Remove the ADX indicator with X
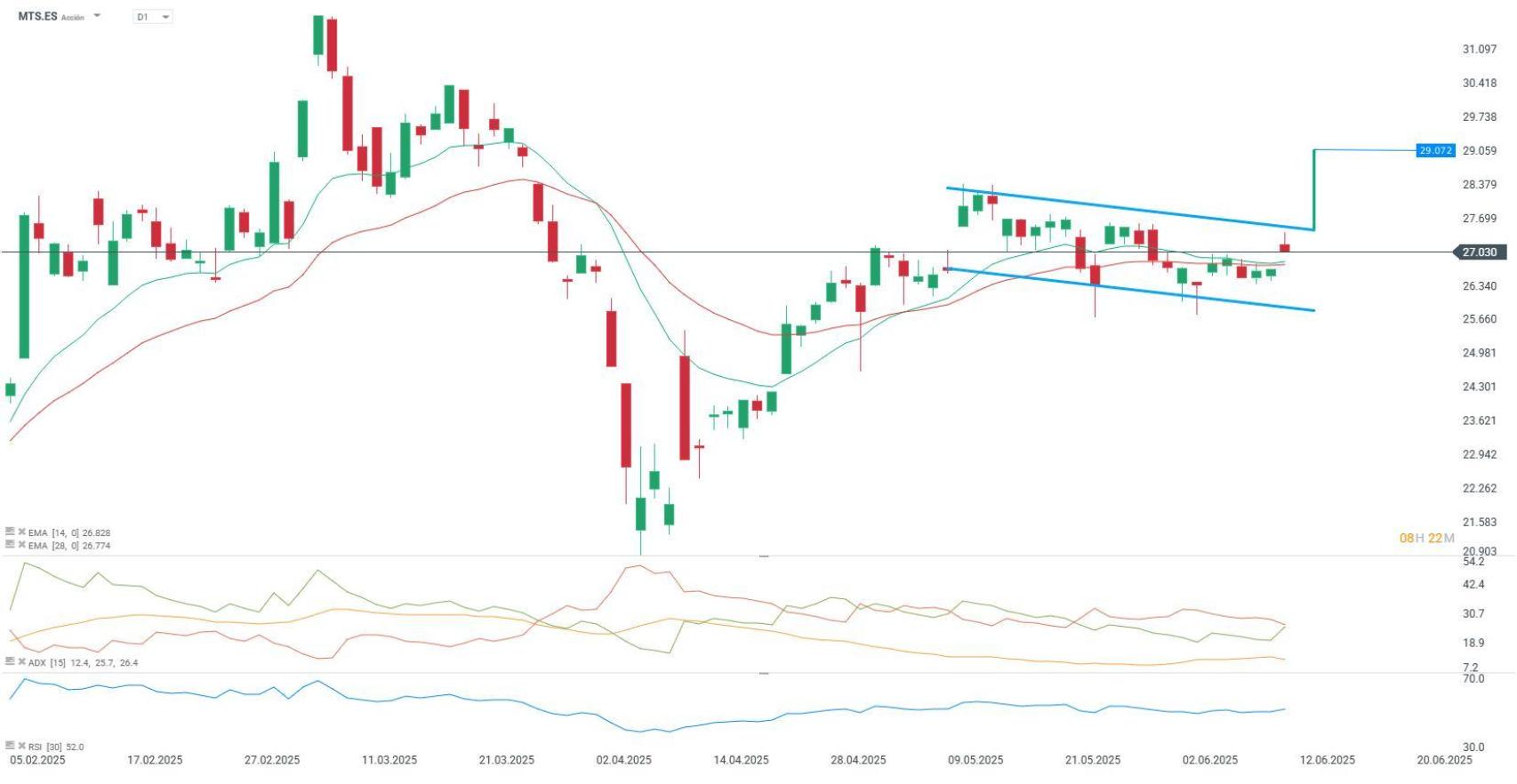 click(x=21, y=662)
